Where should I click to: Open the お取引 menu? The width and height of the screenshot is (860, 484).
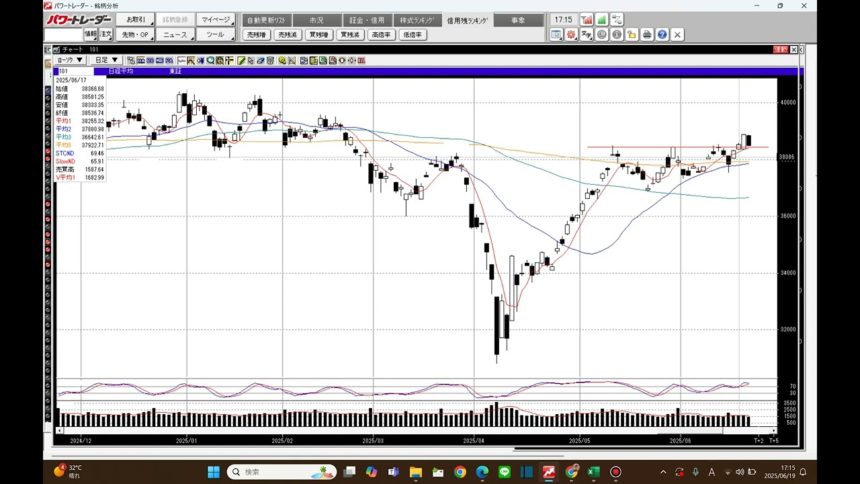(x=135, y=19)
